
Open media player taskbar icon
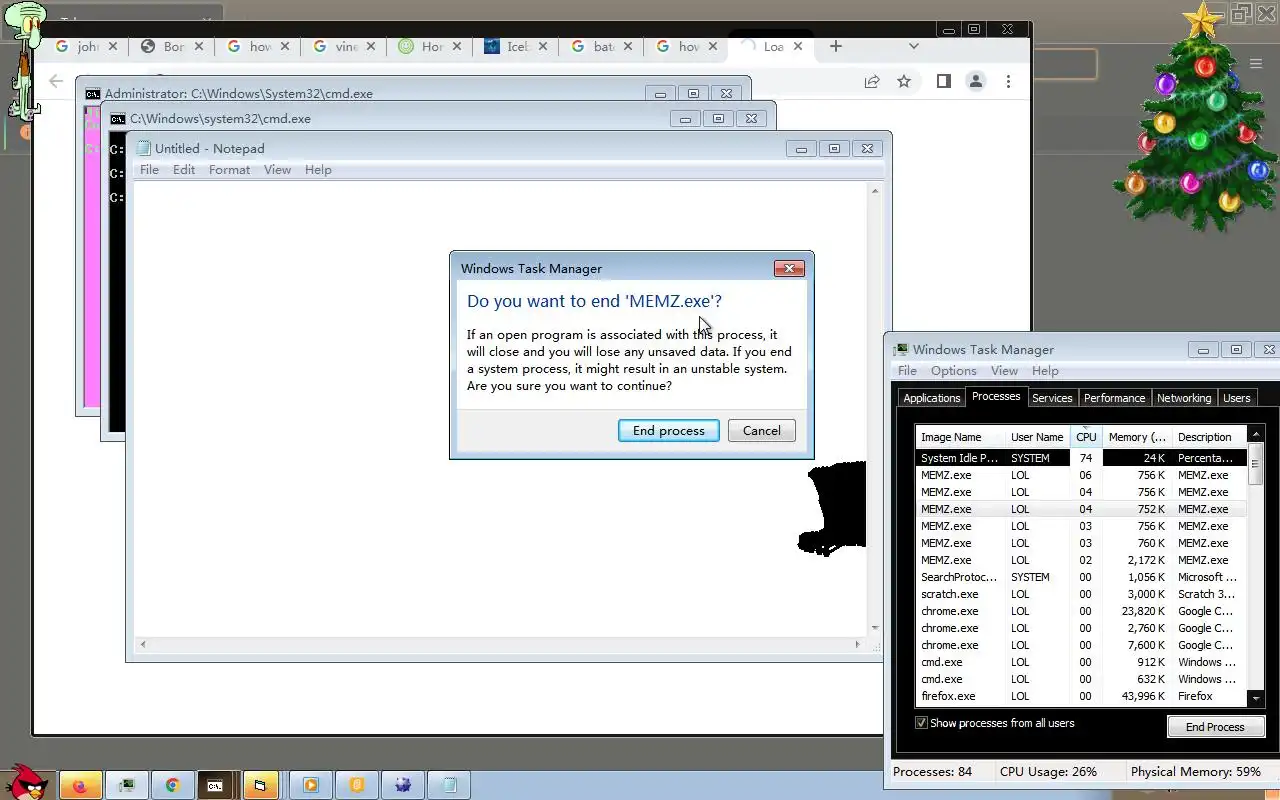pyautogui.click(x=310, y=785)
